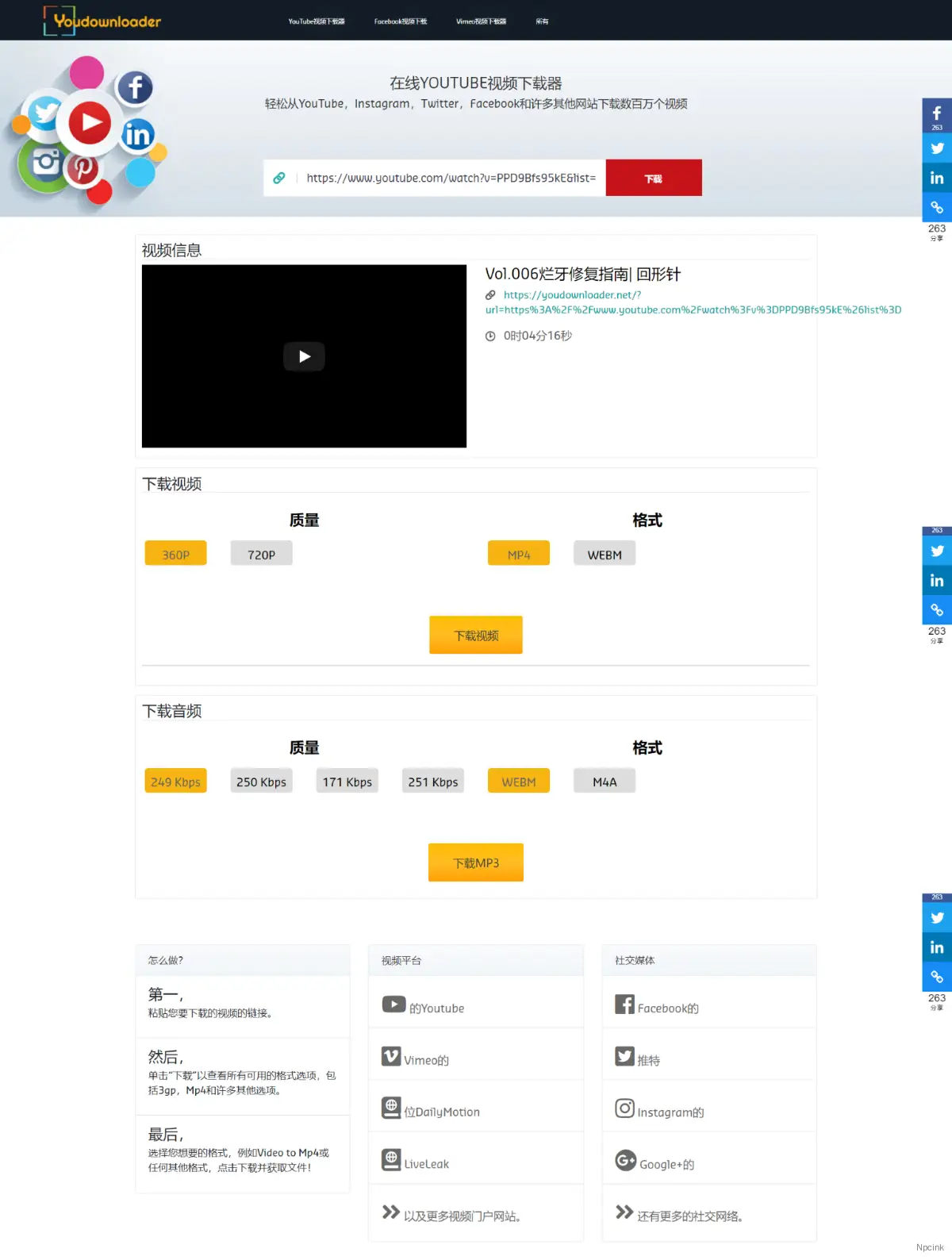This screenshot has height=1260, width=952.
Task: Select 720P video quality
Action: coord(261,554)
